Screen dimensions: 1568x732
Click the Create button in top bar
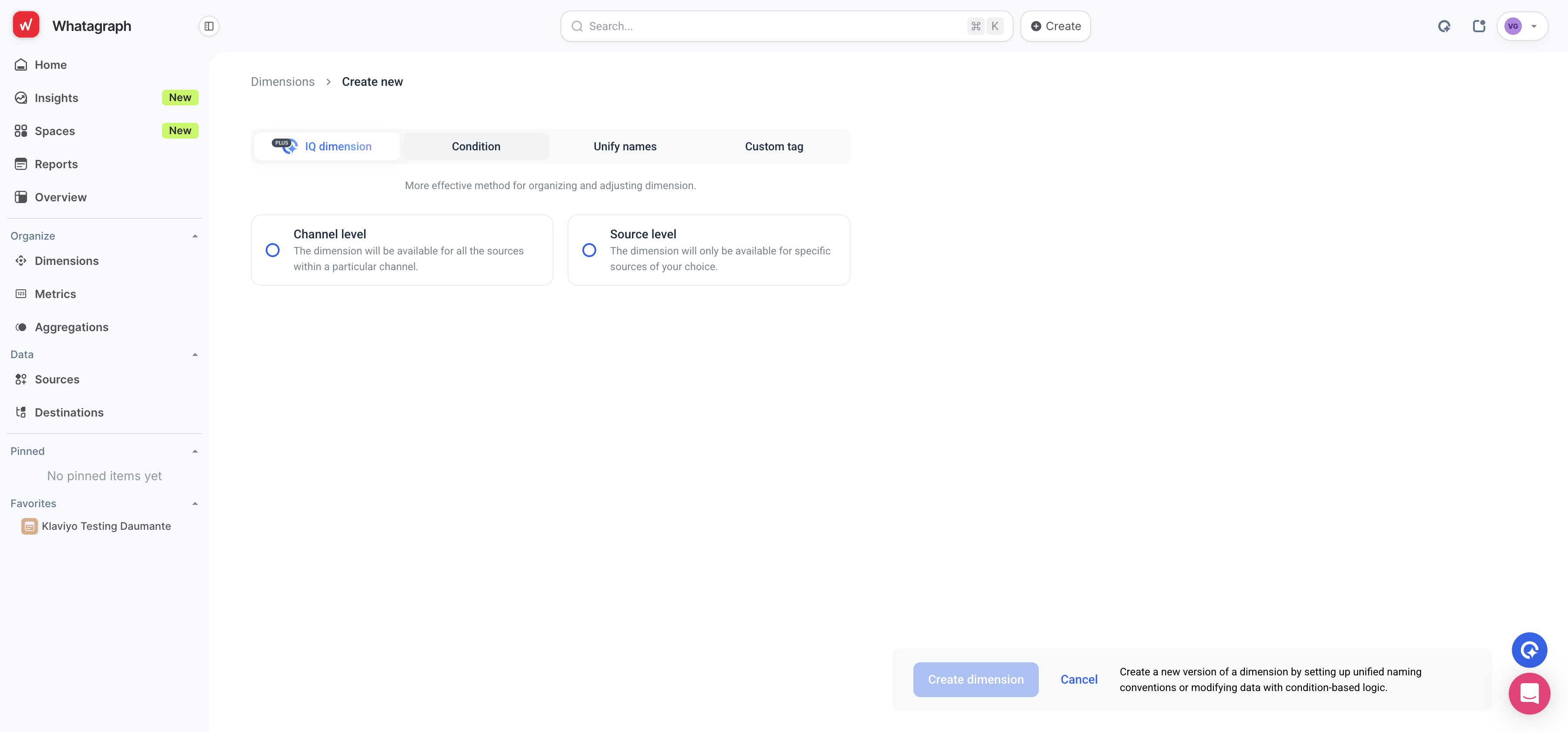point(1055,26)
